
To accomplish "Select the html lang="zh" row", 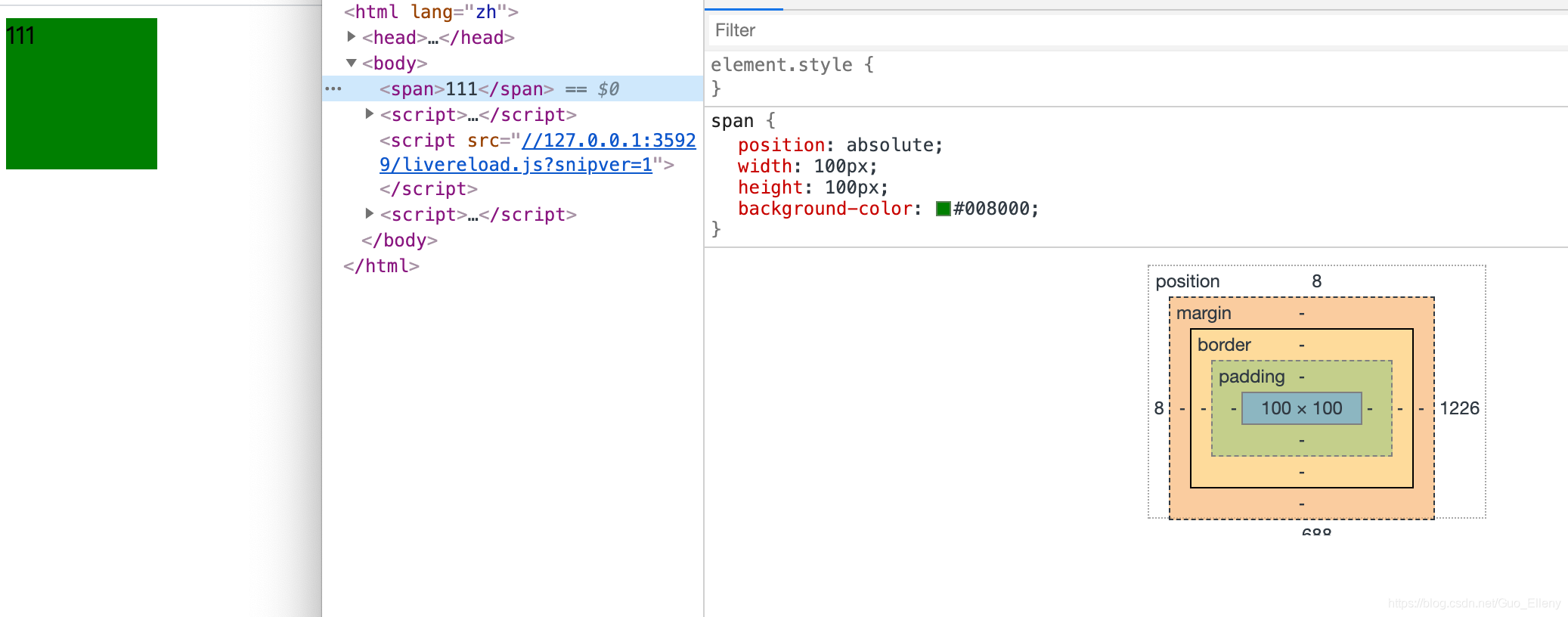I will [431, 11].
